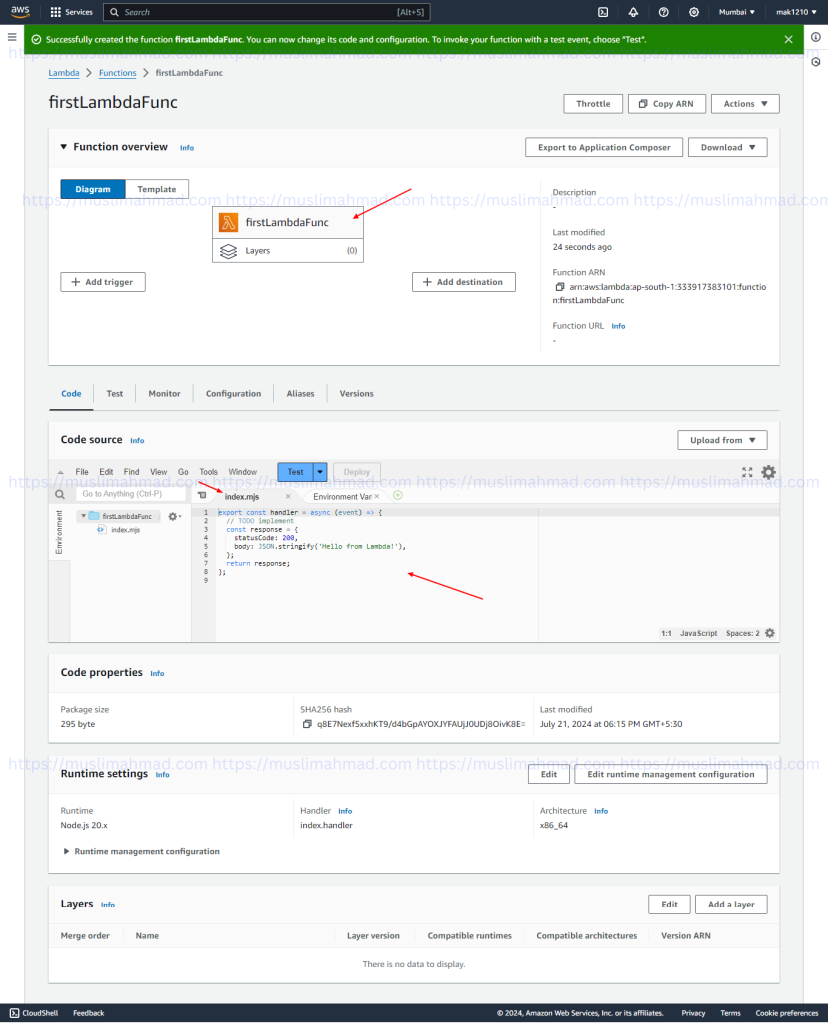Open the notifications bell icon

pos(633,12)
